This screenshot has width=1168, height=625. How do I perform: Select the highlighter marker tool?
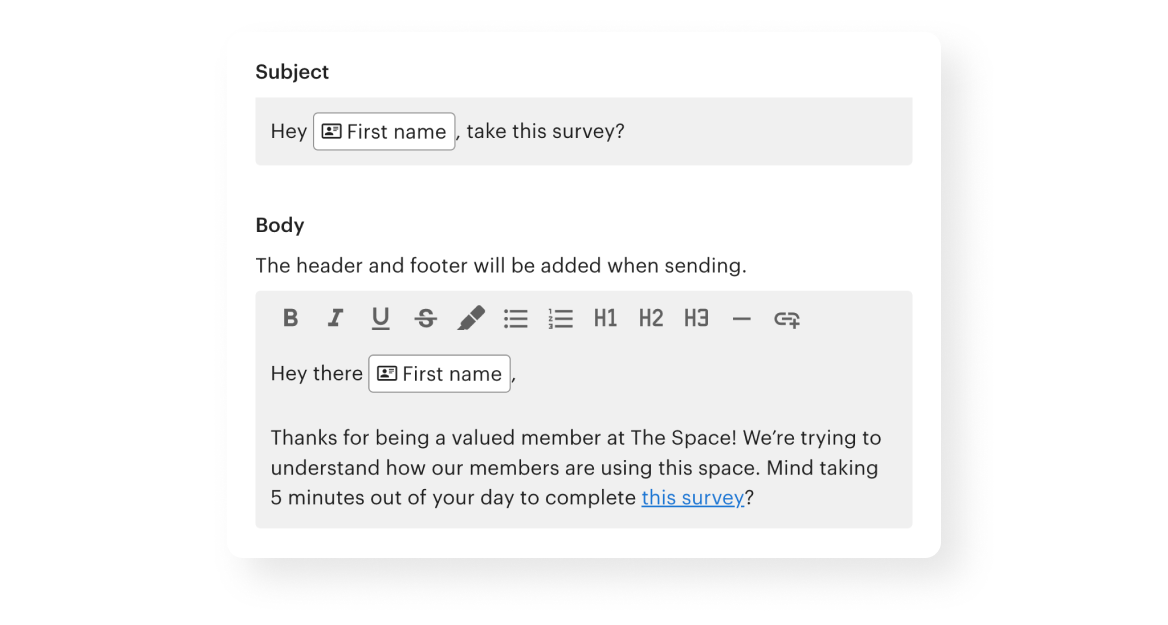[471, 318]
